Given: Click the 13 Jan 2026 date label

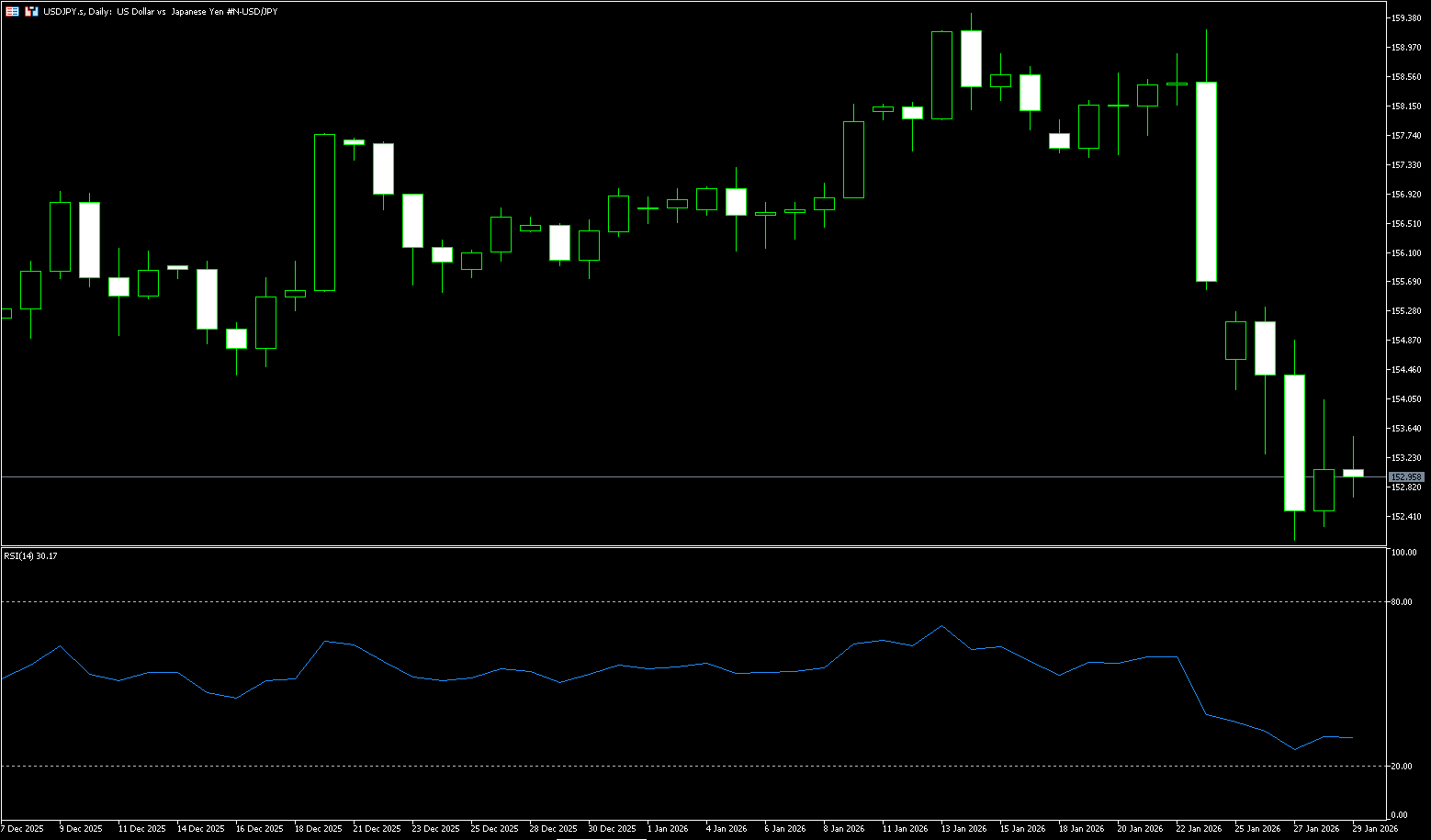Looking at the screenshot, I should tap(964, 828).
